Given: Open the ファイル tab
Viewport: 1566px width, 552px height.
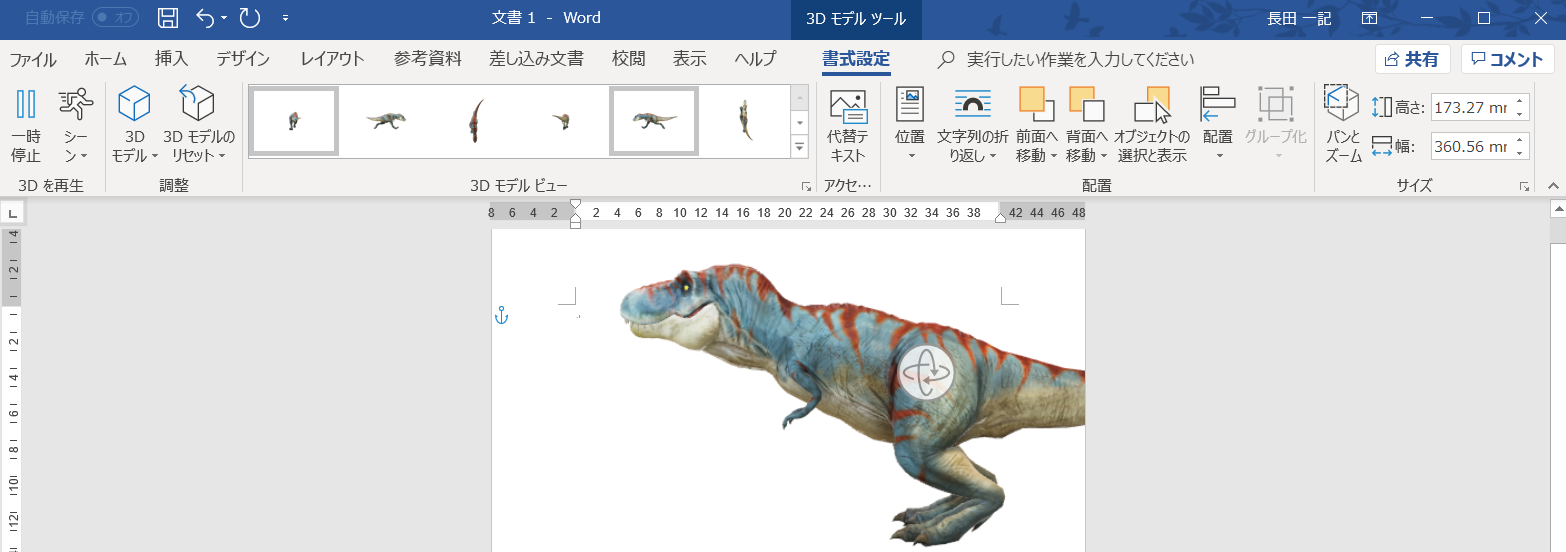Looking at the screenshot, I should coord(33,59).
